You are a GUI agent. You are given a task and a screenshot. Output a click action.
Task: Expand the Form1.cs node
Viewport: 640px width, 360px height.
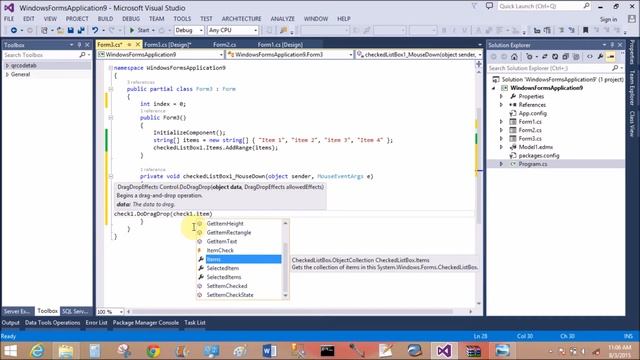click(x=501, y=122)
